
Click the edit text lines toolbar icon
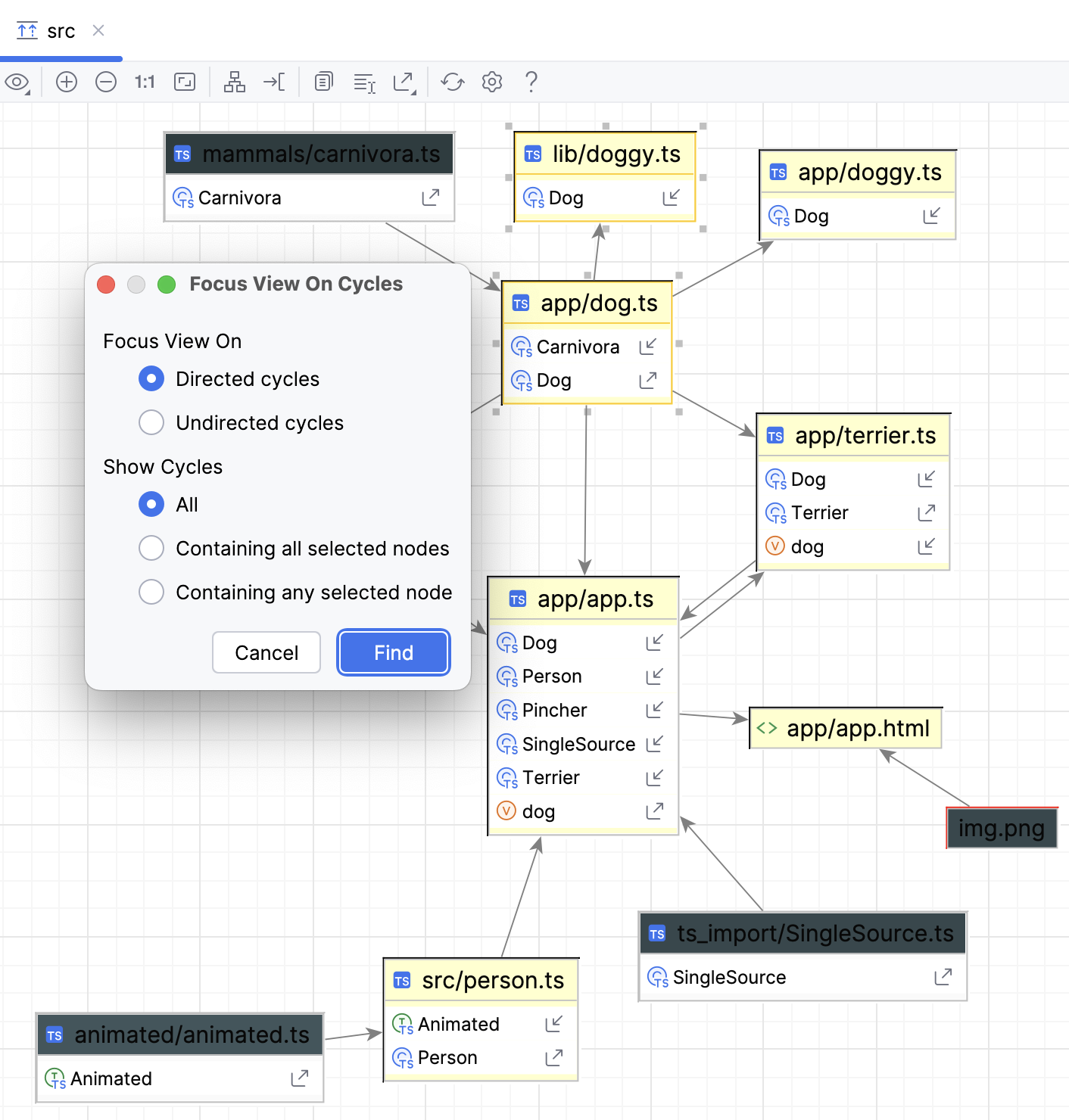pos(365,82)
